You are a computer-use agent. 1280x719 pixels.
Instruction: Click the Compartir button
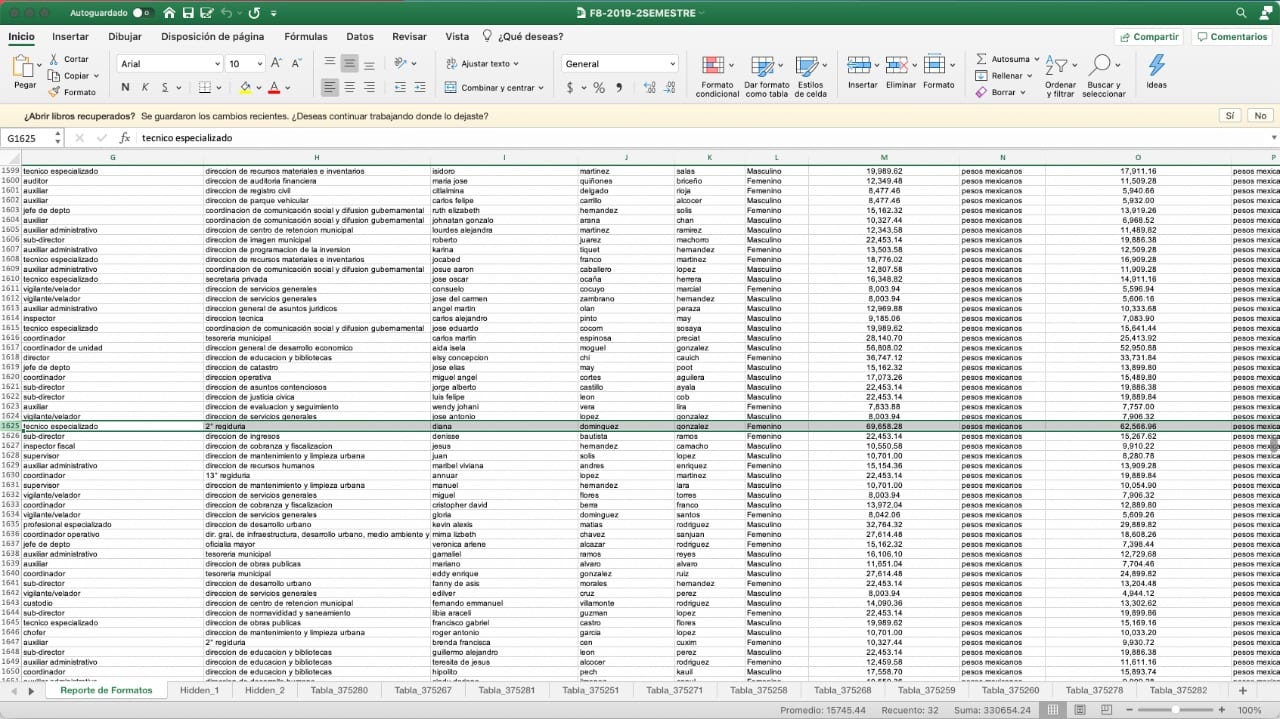1148,37
